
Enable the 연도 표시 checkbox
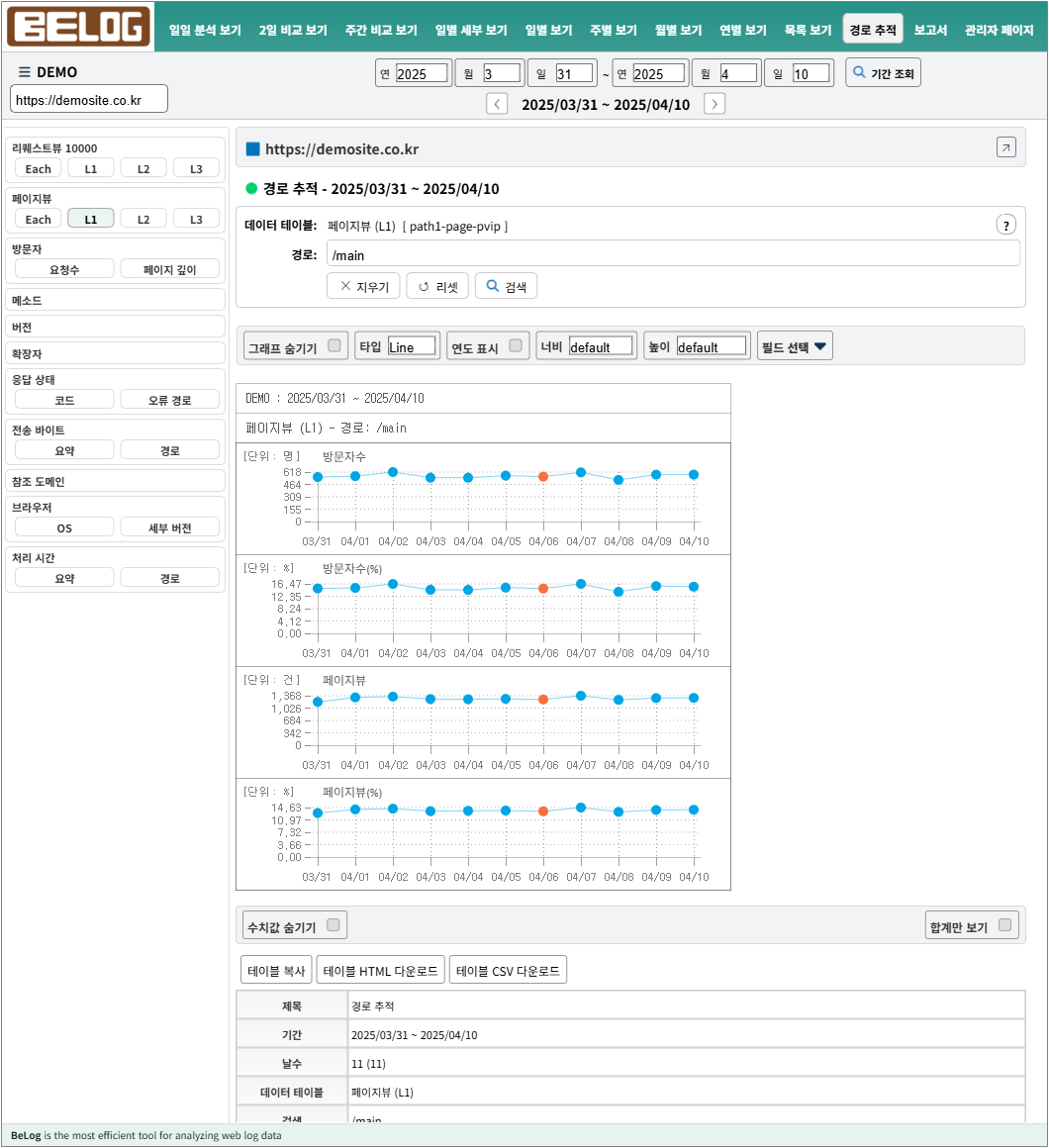(x=516, y=345)
